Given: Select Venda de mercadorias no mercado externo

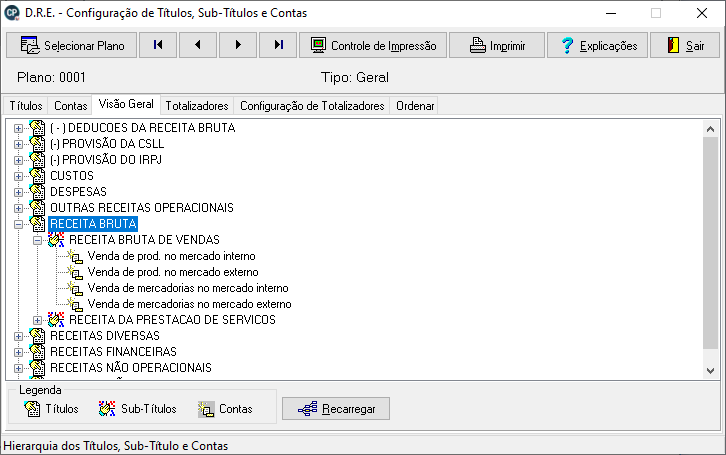Looking at the screenshot, I should tap(189, 304).
